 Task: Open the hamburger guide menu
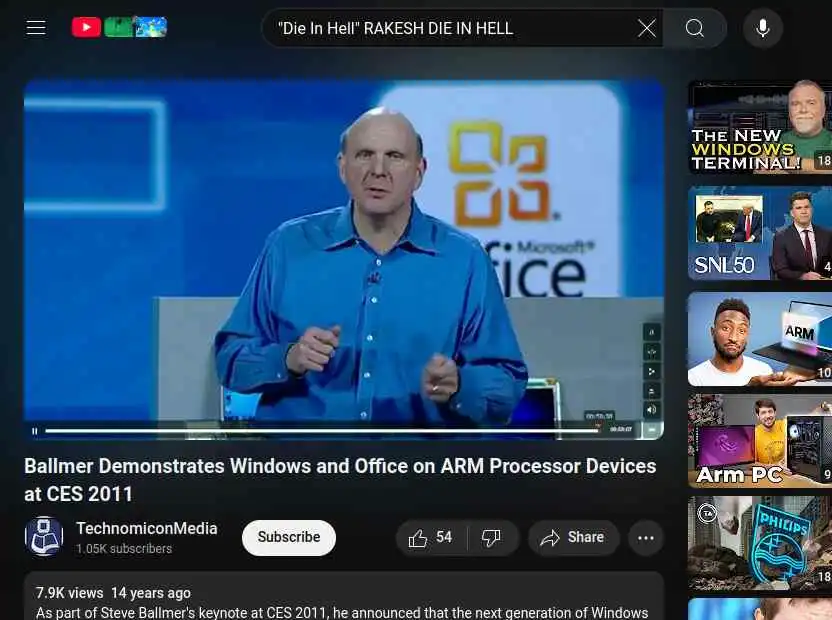[36, 28]
